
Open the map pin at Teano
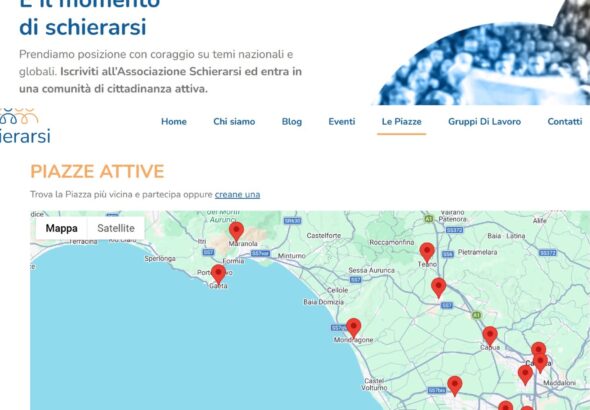point(427,252)
